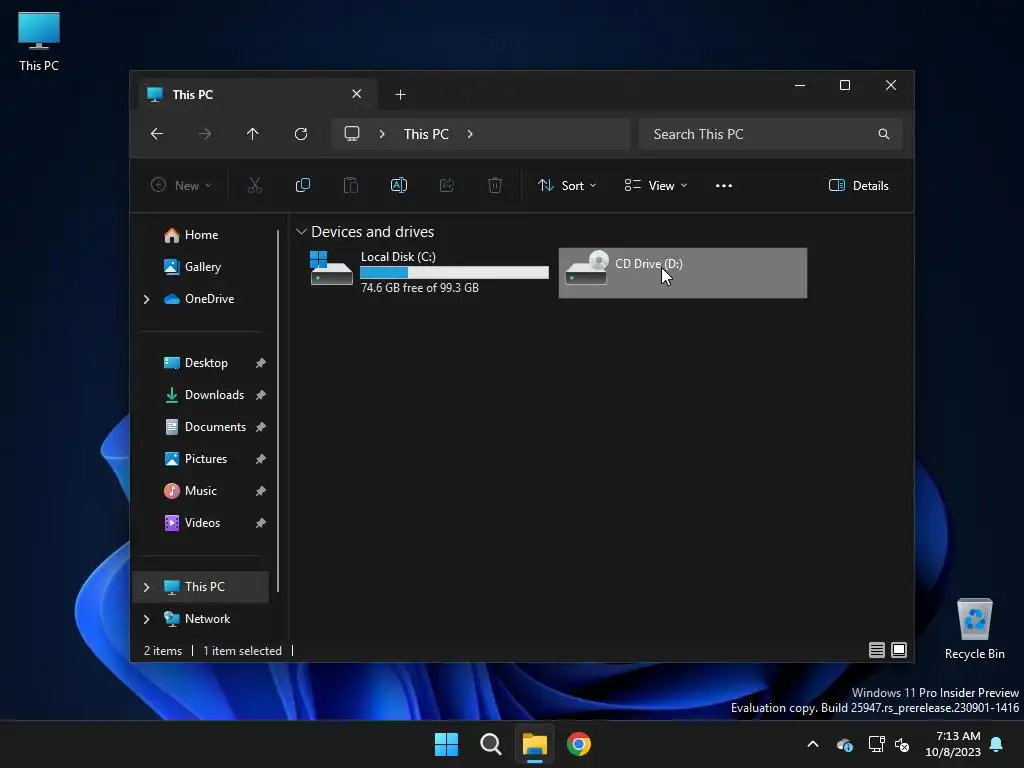Click the Cut scissors icon in toolbar
This screenshot has width=1024, height=768.
click(255, 185)
